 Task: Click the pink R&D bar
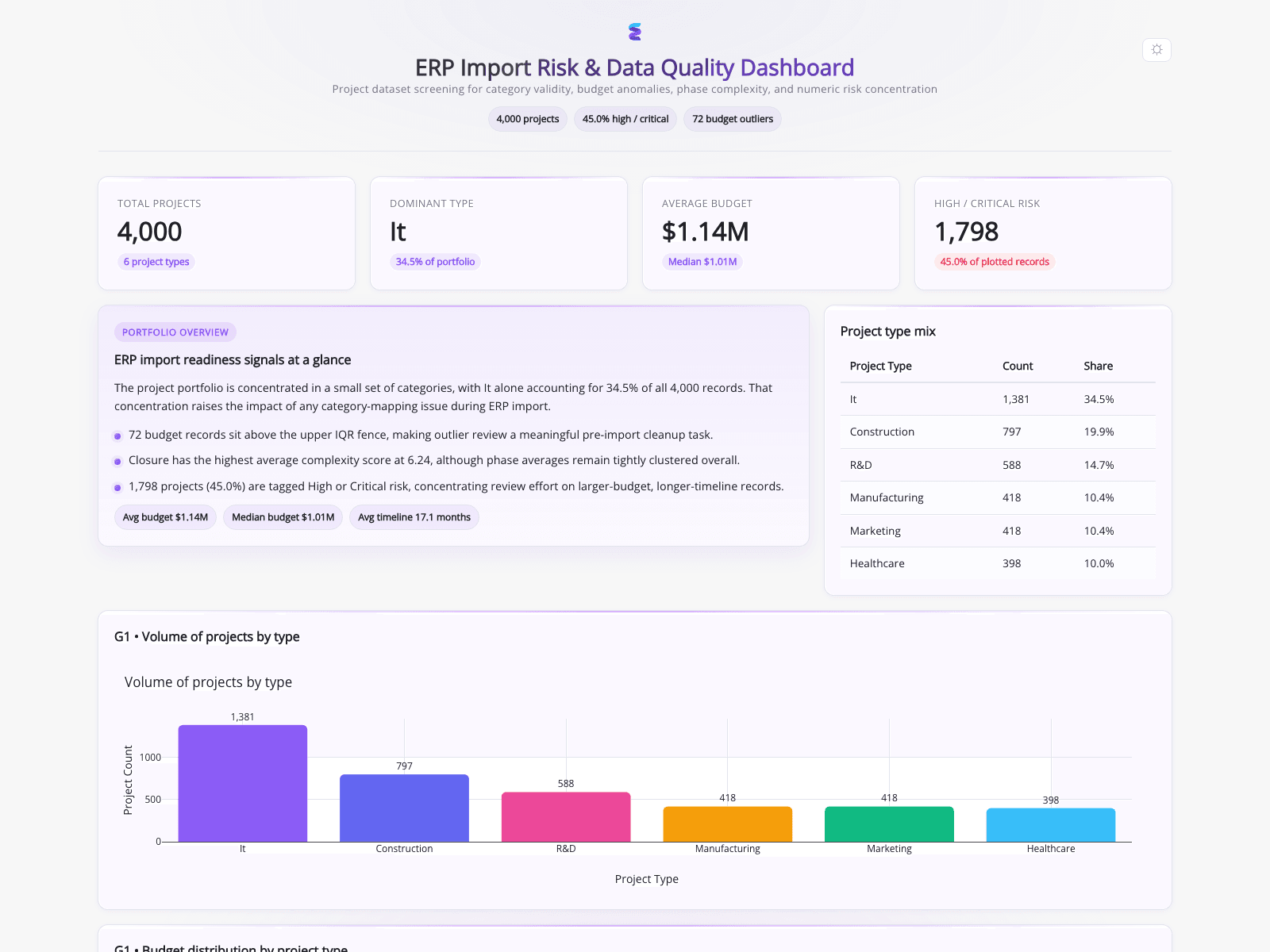tap(566, 817)
